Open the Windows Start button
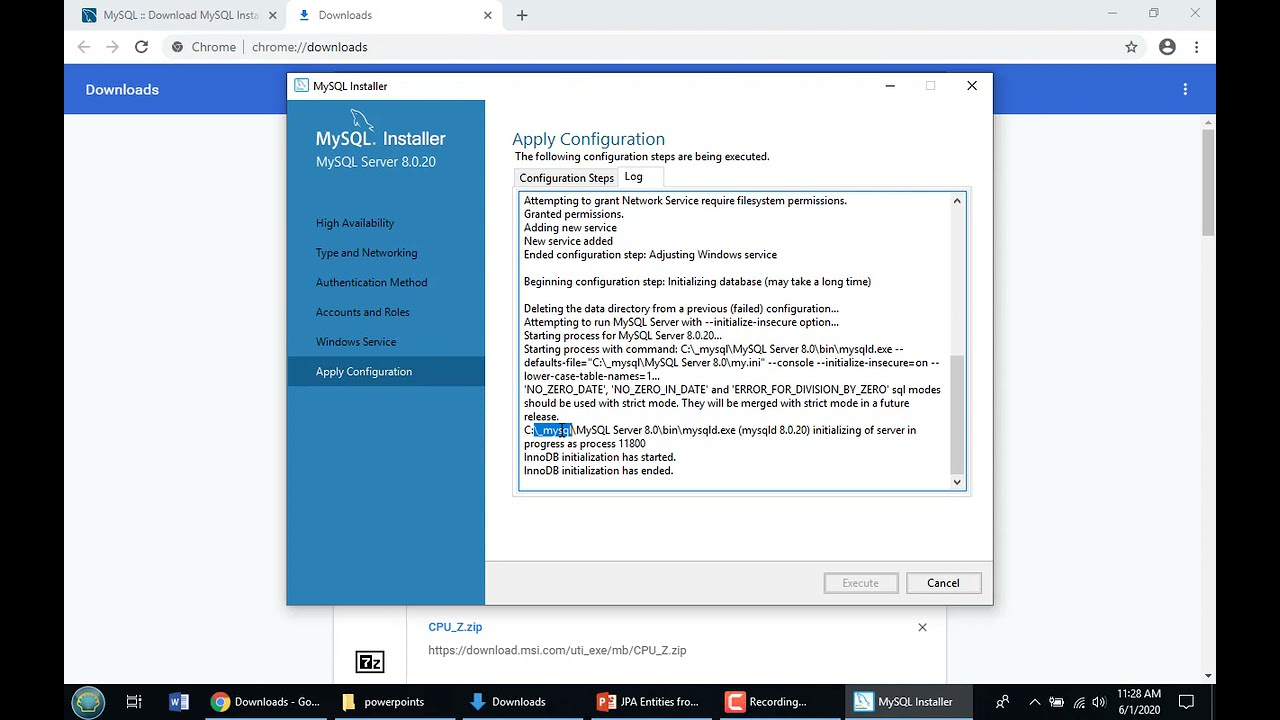Viewport: 1280px width, 720px height. coord(88,701)
